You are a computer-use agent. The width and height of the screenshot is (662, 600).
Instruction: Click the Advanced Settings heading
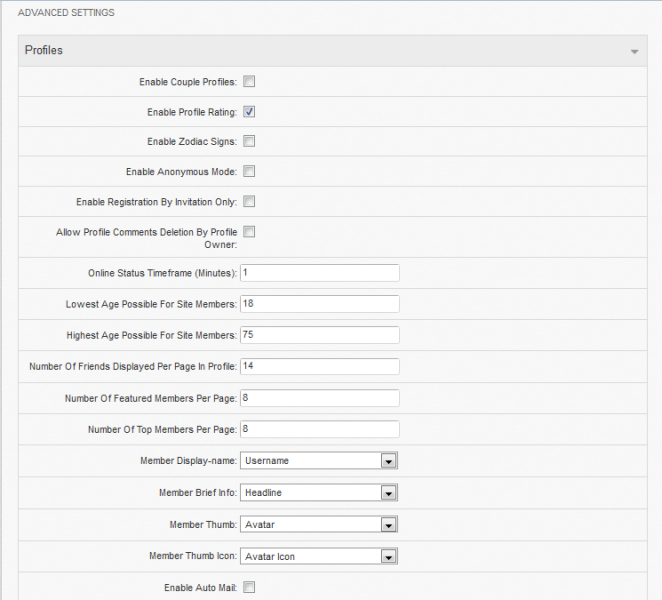click(x=66, y=13)
